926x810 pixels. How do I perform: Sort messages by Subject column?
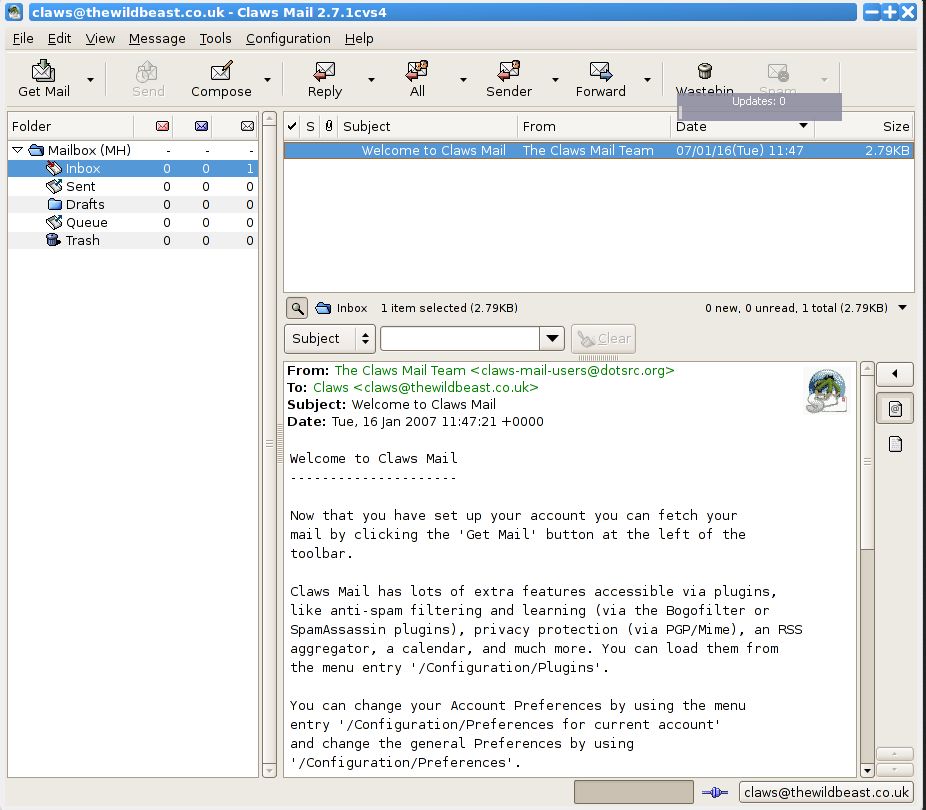428,126
